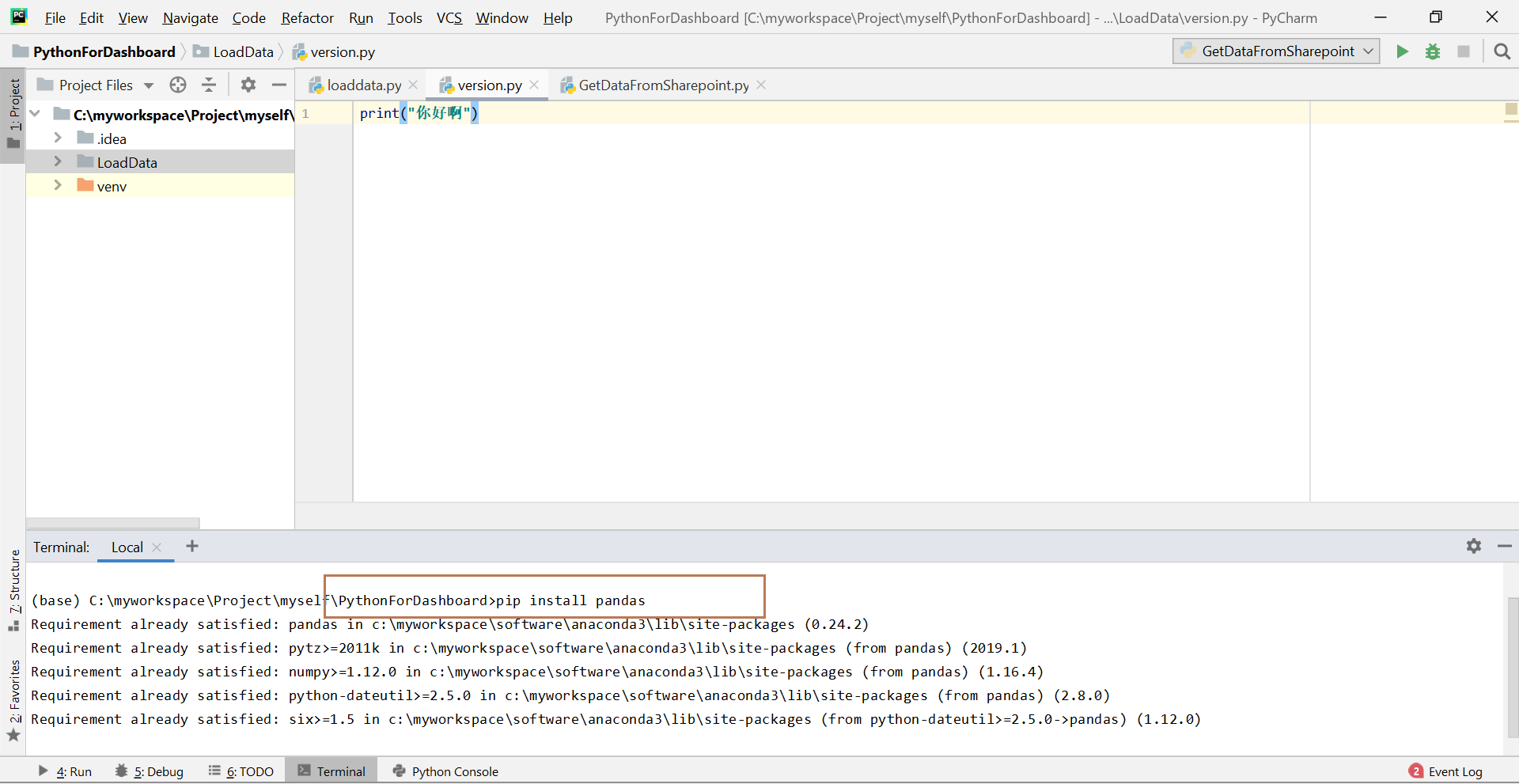Image resolution: width=1519 pixels, height=784 pixels.
Task: Open the Navigate menu
Action: [191, 17]
